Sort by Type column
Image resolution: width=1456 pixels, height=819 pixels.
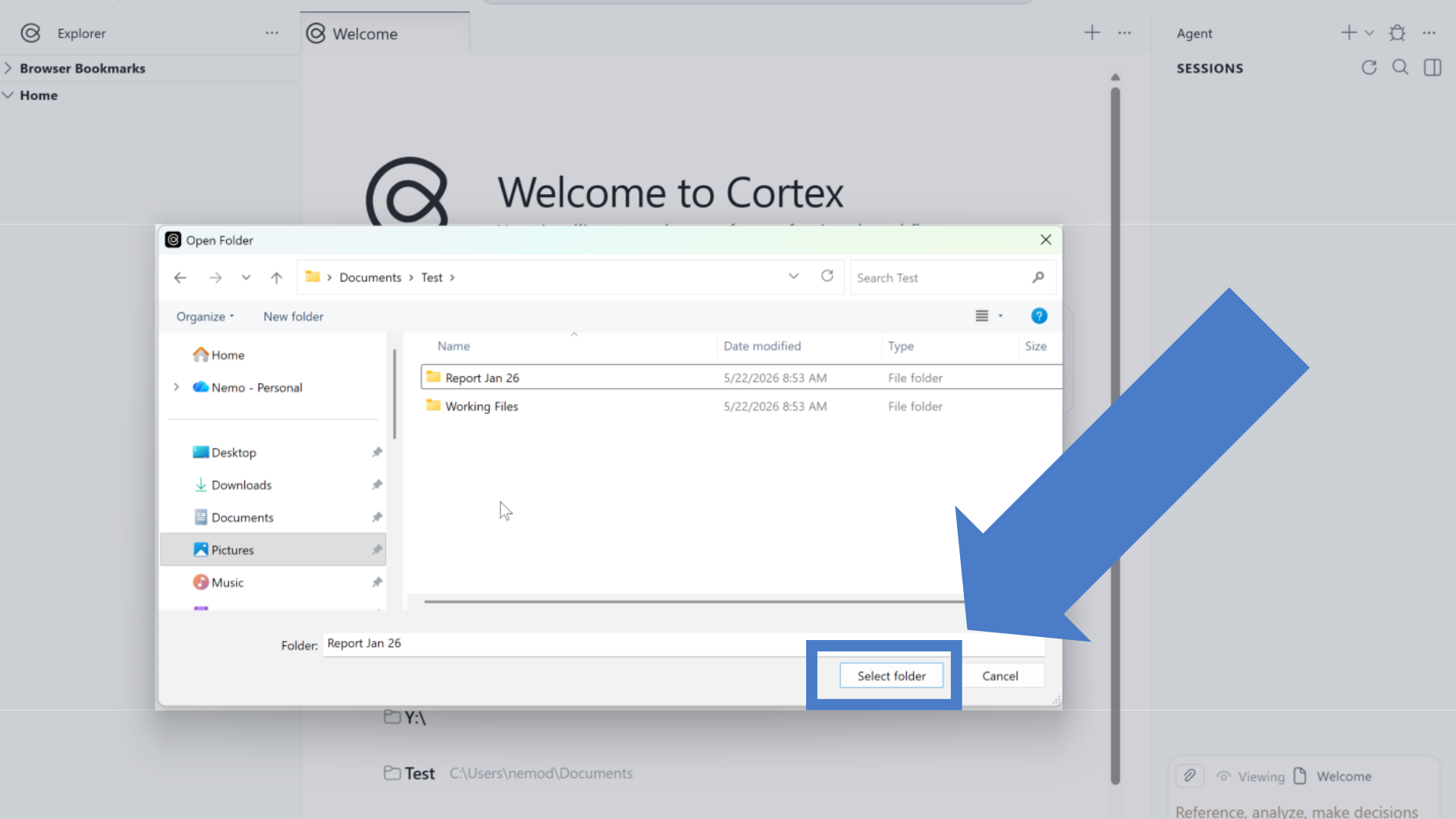[901, 346]
